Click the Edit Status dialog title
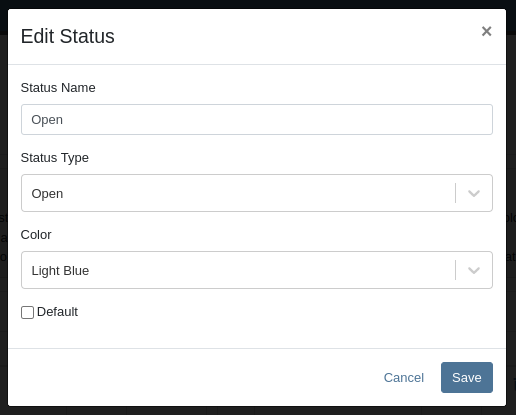The width and height of the screenshot is (516, 415). click(68, 36)
